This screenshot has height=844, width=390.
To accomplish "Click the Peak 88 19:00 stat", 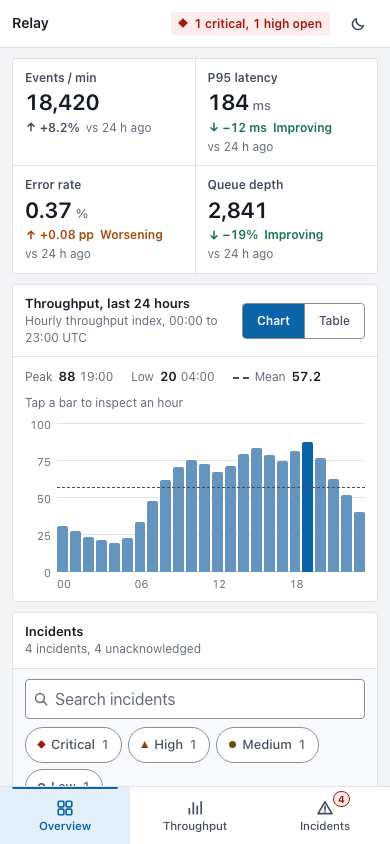I will click(69, 377).
